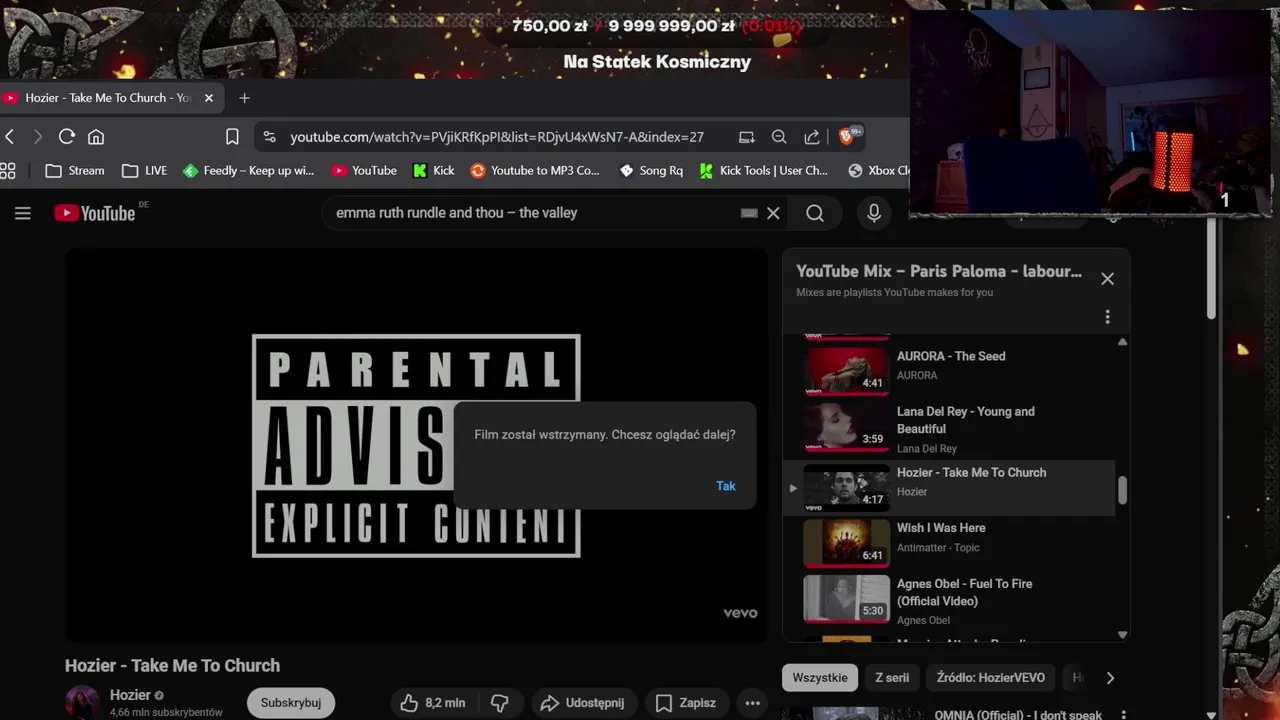Select the Z serii filter chip
Viewport: 1280px width, 720px height.
pos(892,678)
